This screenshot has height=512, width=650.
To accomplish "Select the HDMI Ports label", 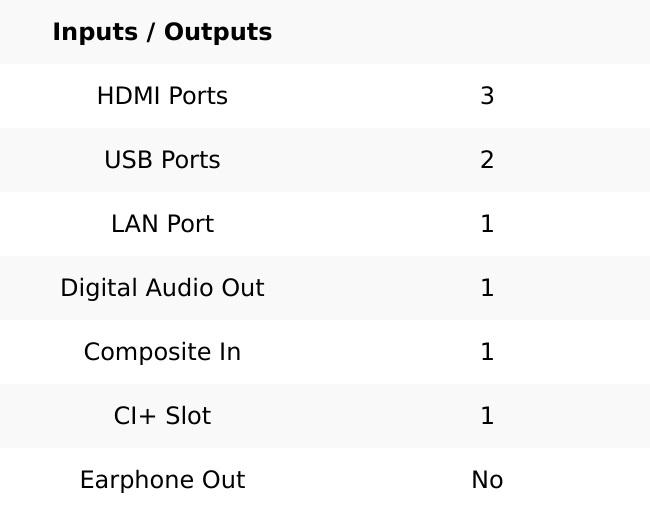I will pyautogui.click(x=162, y=96).
